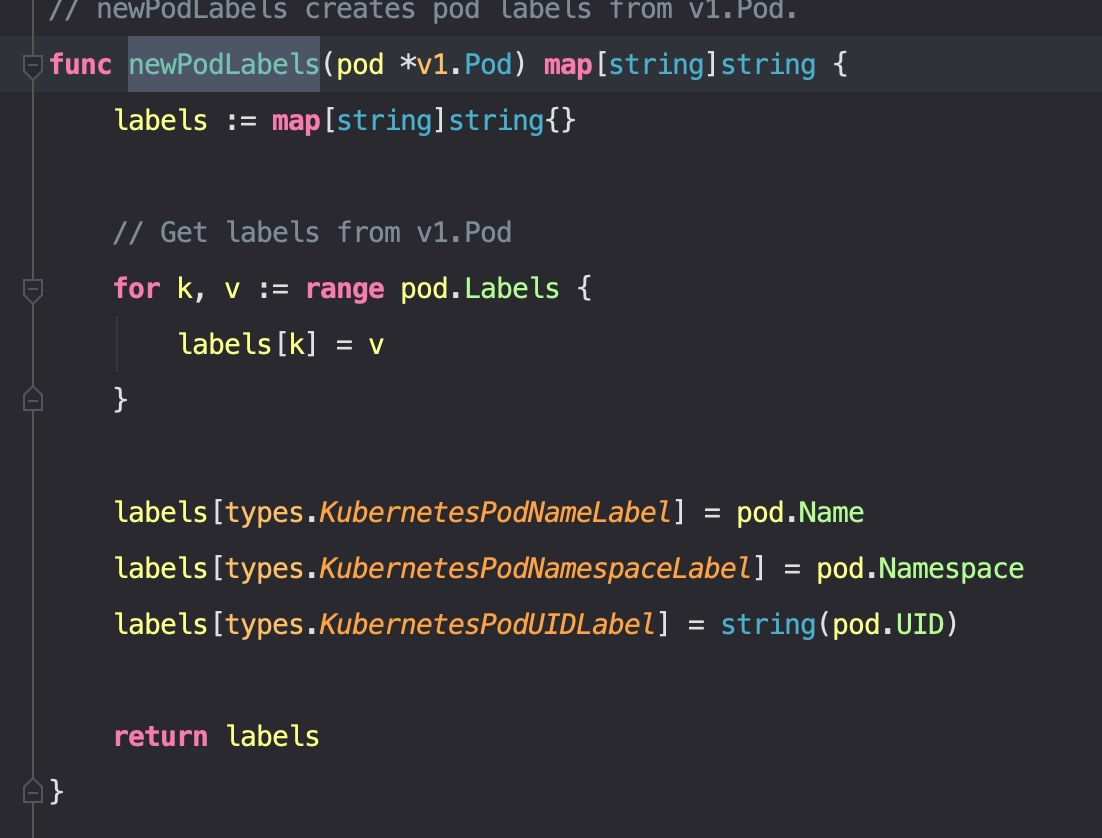Collapse the for-range loop fold marker
The width and height of the screenshot is (1102, 838).
coord(32,290)
